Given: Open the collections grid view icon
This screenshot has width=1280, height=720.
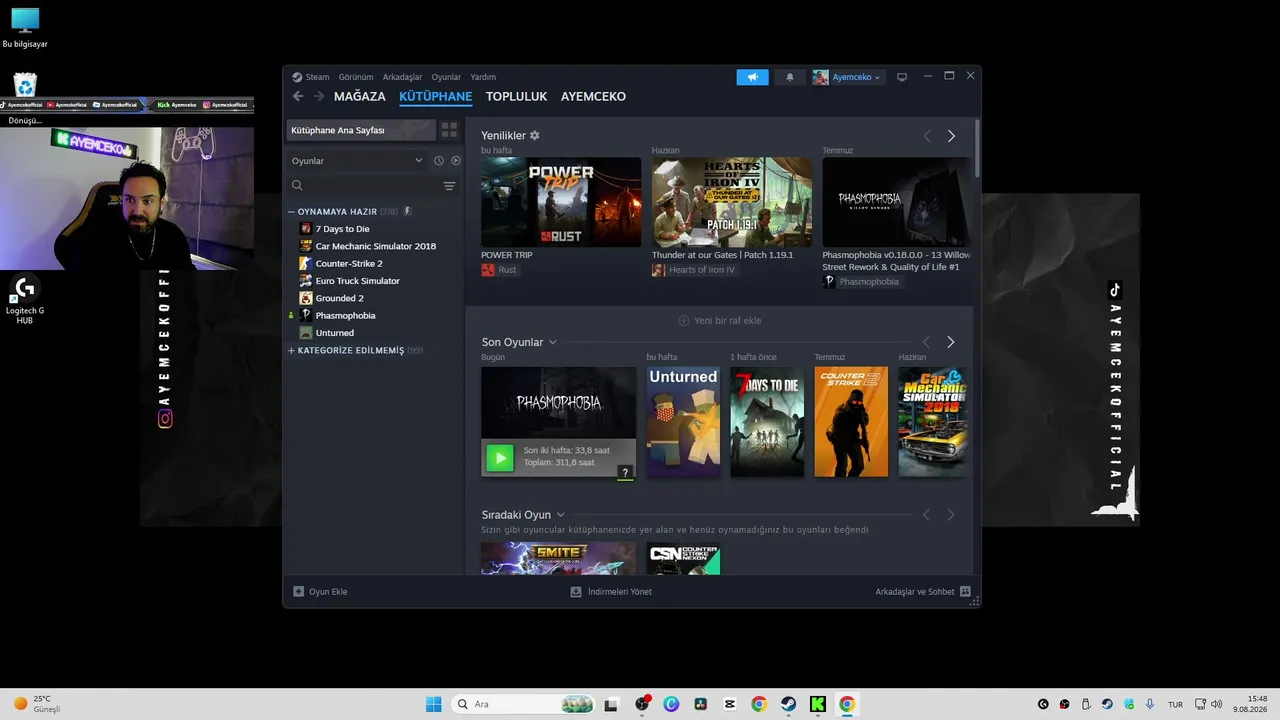Looking at the screenshot, I should (449, 130).
